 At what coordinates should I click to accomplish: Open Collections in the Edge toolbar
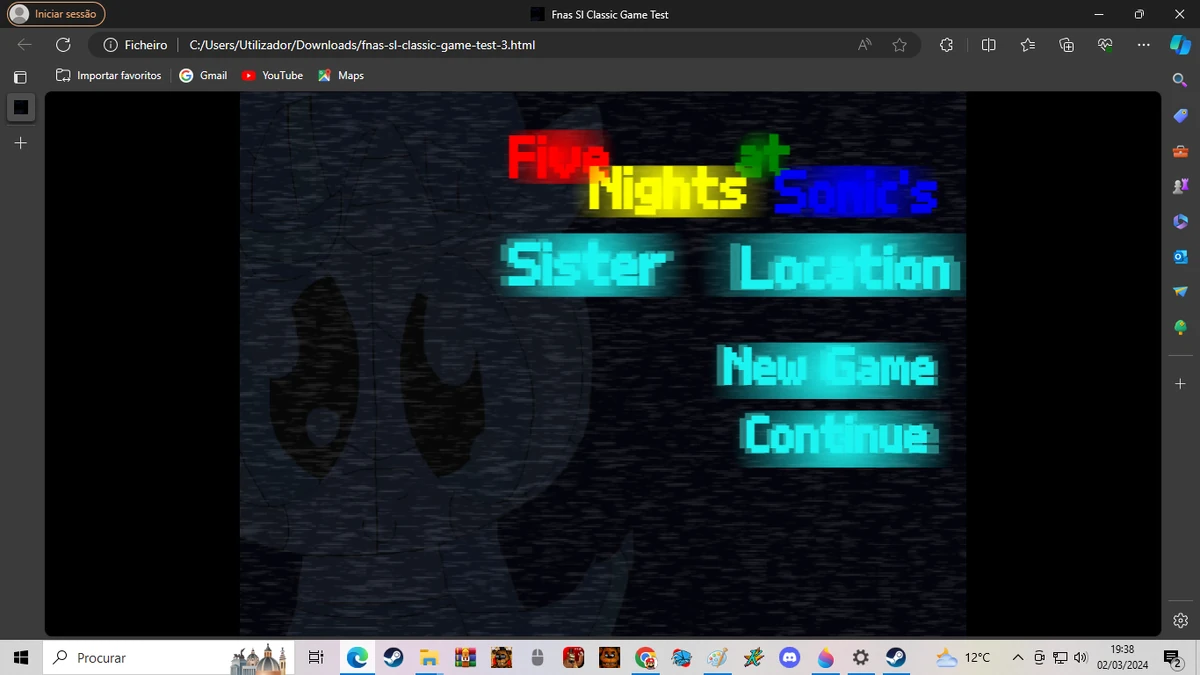click(1066, 44)
